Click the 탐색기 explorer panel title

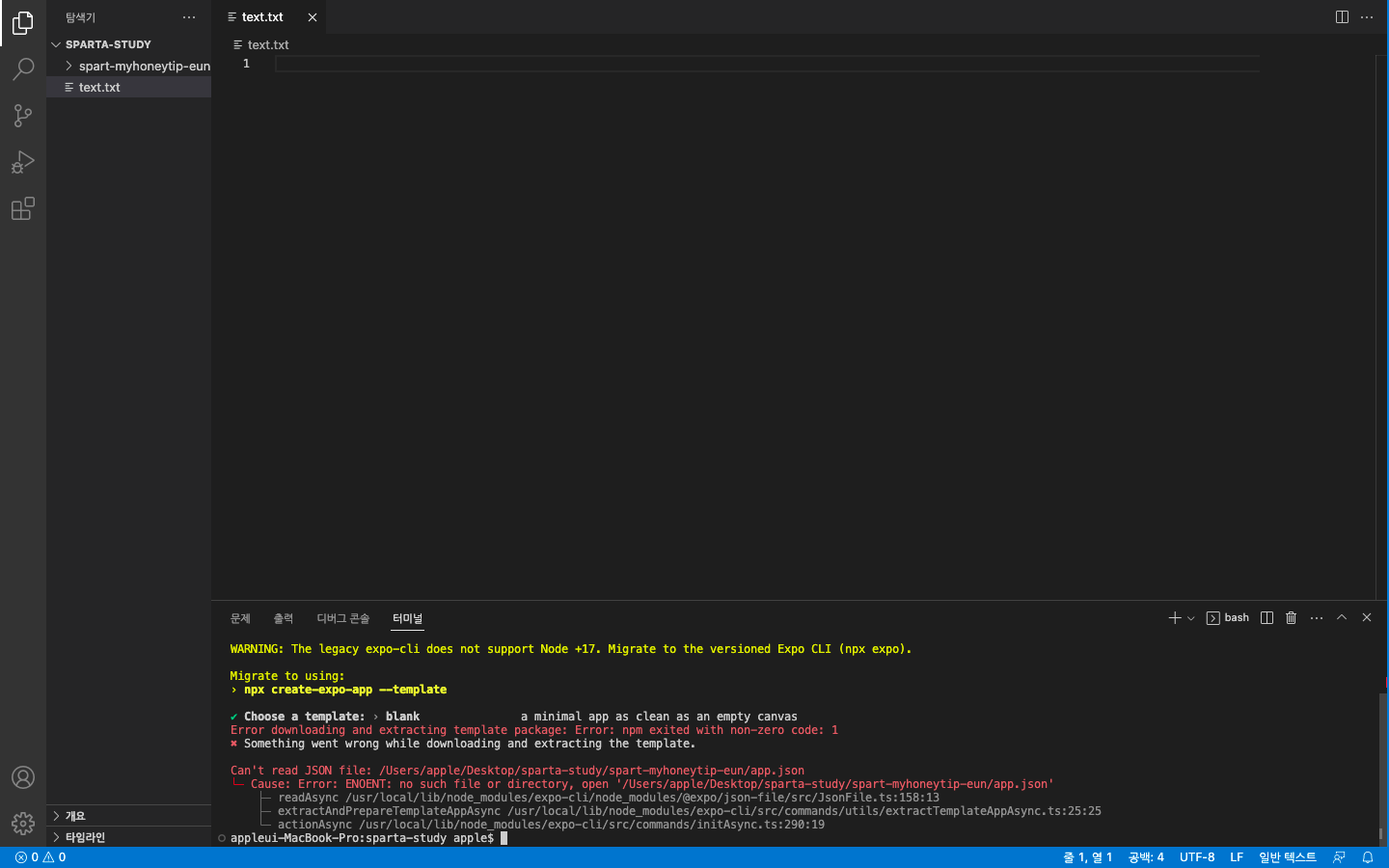(81, 17)
